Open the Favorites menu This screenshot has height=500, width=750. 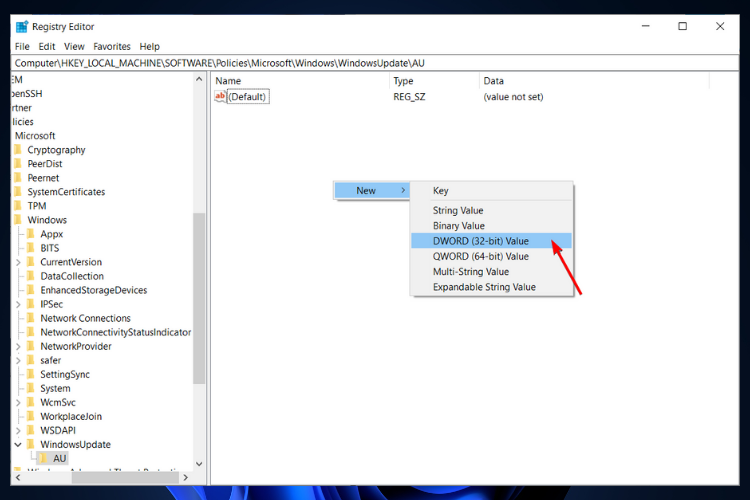[111, 46]
